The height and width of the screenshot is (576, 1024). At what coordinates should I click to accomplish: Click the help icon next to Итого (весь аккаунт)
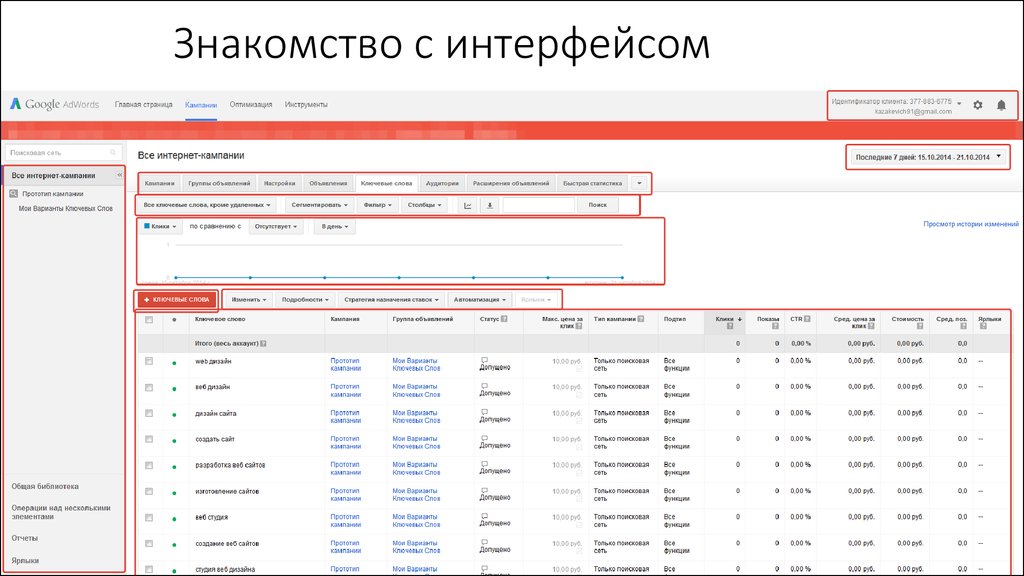click(x=263, y=344)
